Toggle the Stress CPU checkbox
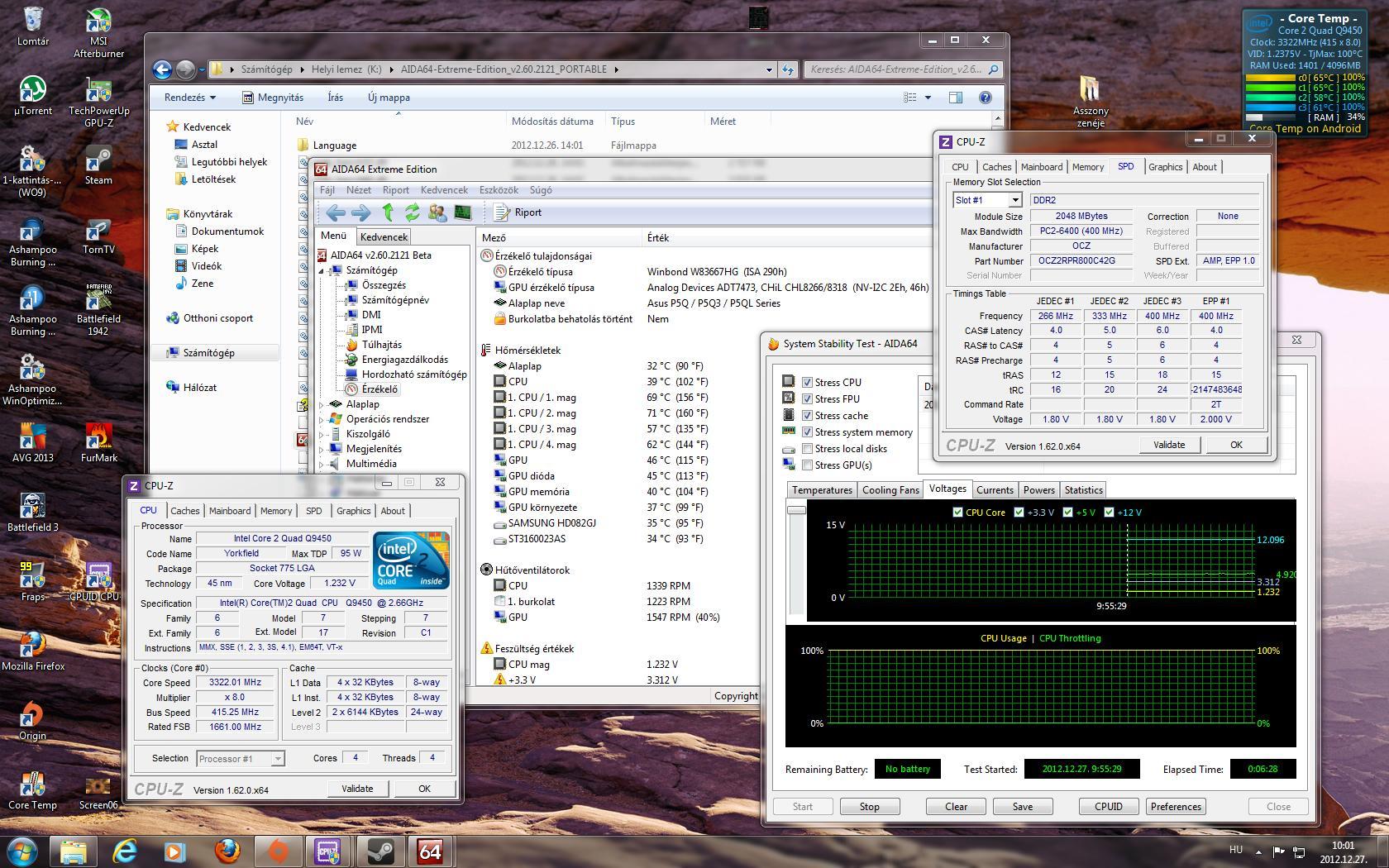 pyautogui.click(x=807, y=383)
